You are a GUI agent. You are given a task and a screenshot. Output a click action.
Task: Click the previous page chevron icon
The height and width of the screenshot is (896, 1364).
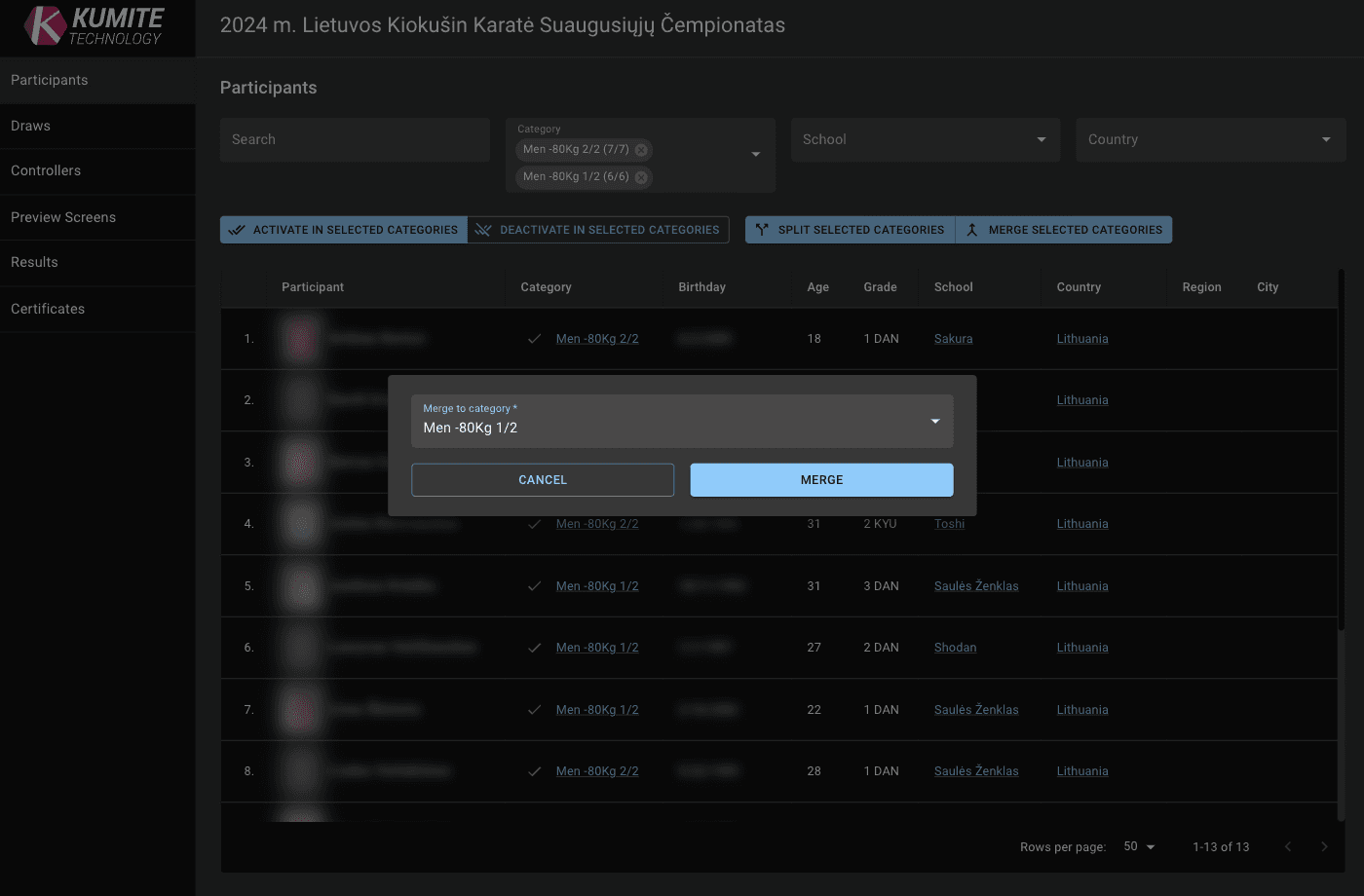coord(1288,846)
